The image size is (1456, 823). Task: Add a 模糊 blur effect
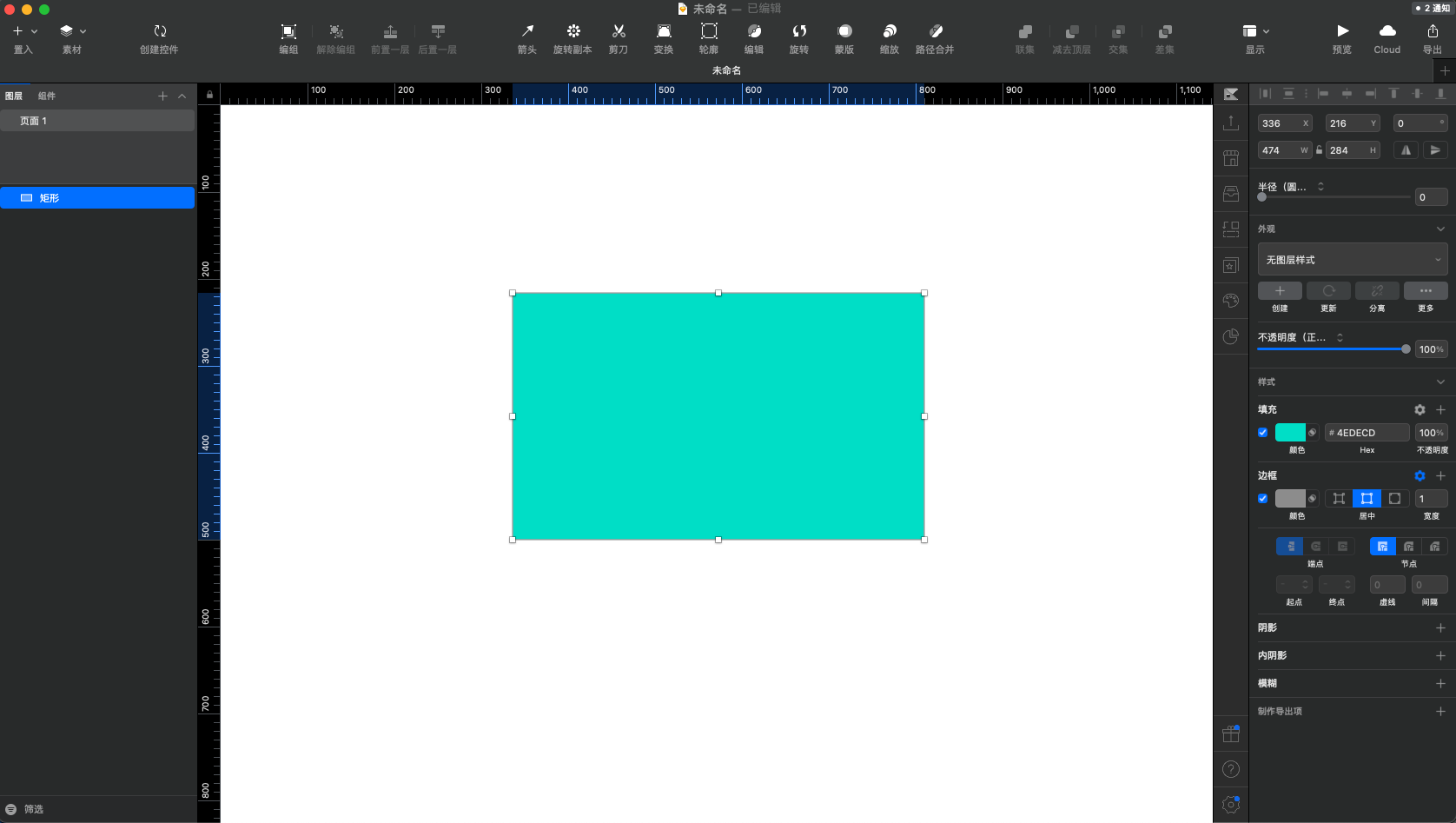pyautogui.click(x=1440, y=683)
